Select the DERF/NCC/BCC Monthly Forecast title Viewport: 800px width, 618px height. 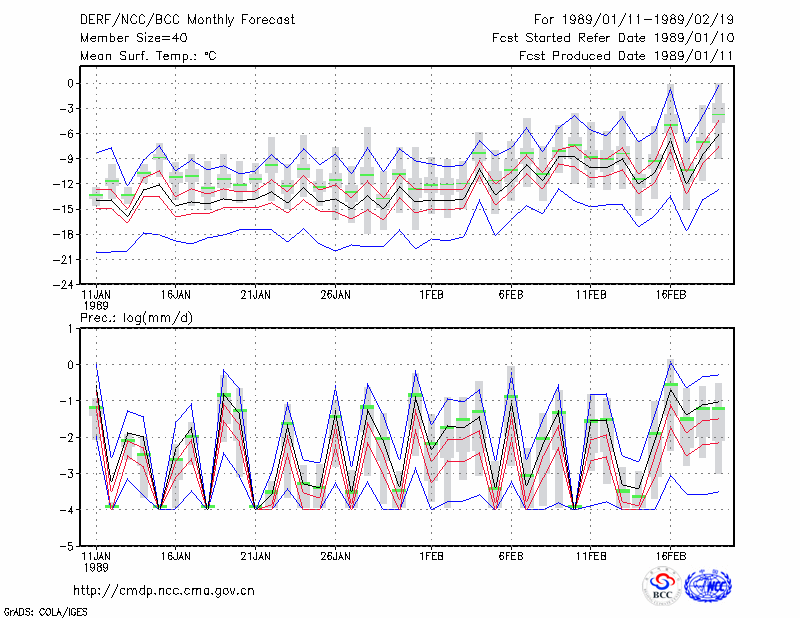[x=187, y=20]
